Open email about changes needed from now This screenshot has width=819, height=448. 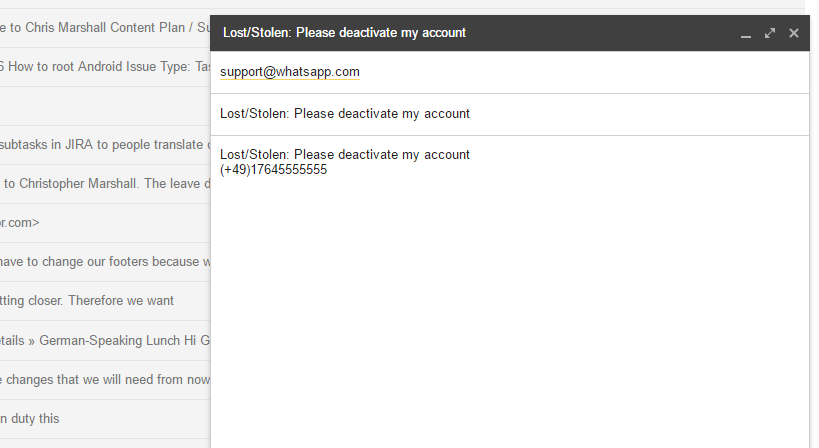tap(104, 380)
